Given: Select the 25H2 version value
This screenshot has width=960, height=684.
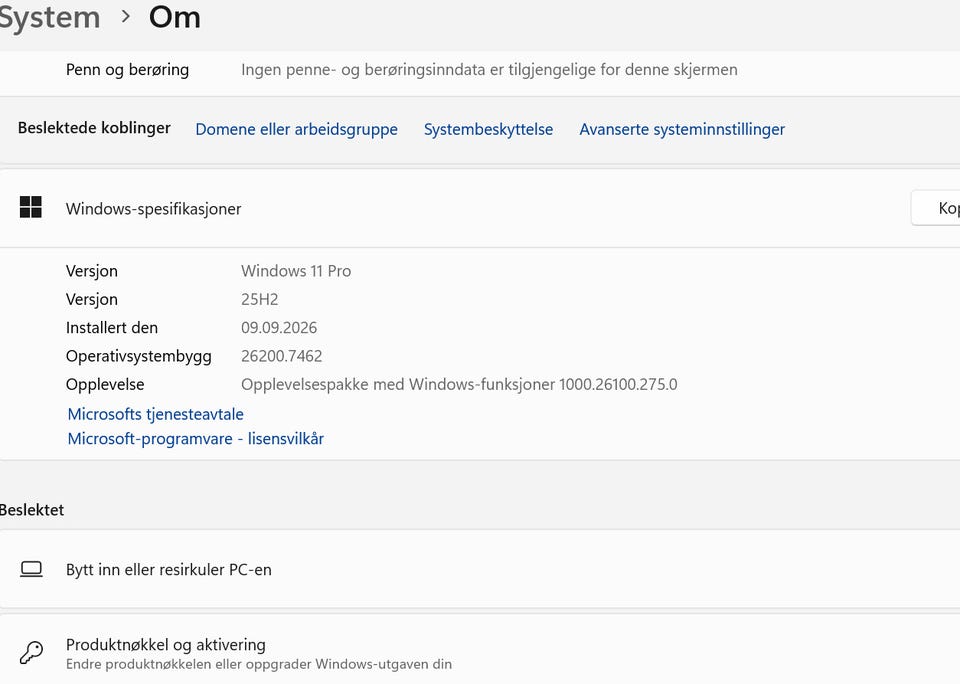Looking at the screenshot, I should pyautogui.click(x=260, y=299).
